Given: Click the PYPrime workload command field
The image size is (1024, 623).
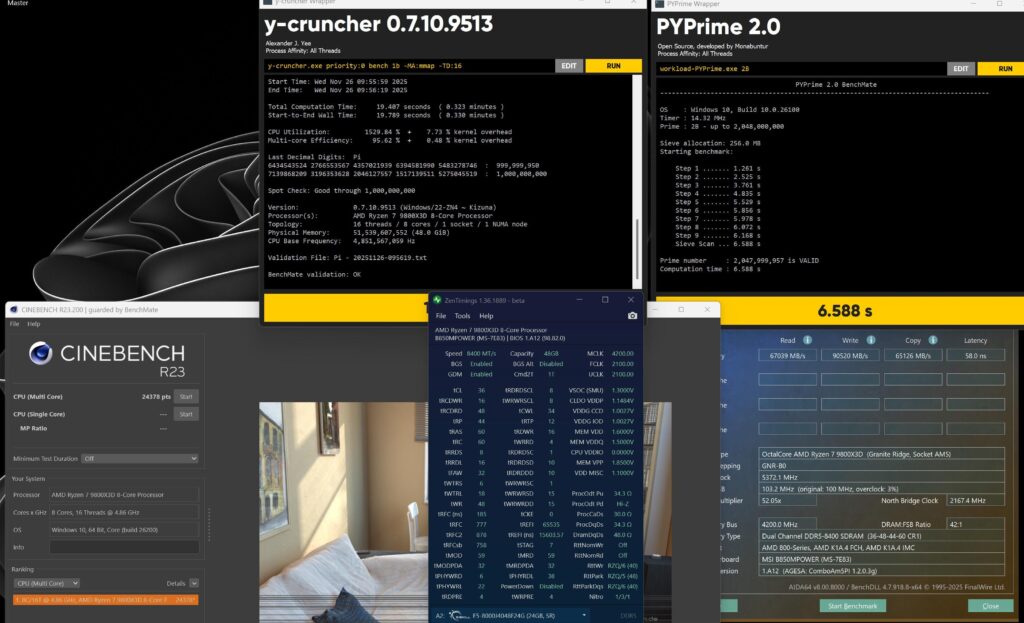Looking at the screenshot, I should pos(801,69).
